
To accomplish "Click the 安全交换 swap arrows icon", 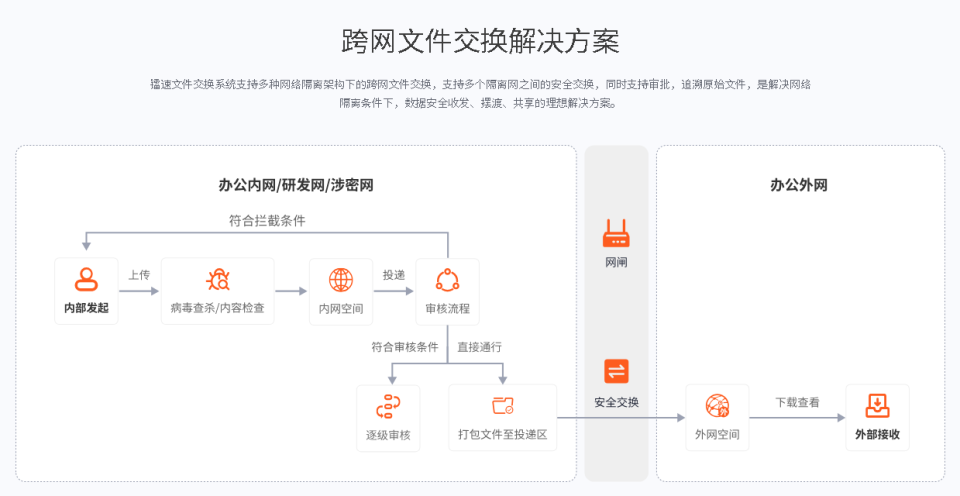I will click(x=616, y=371).
